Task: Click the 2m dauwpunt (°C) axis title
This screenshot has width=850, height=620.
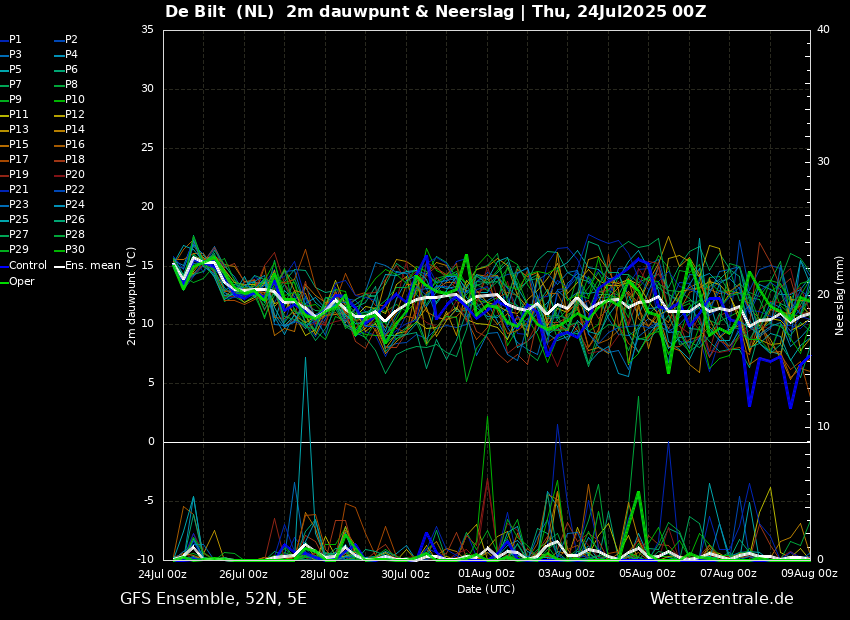Action: [x=131, y=296]
